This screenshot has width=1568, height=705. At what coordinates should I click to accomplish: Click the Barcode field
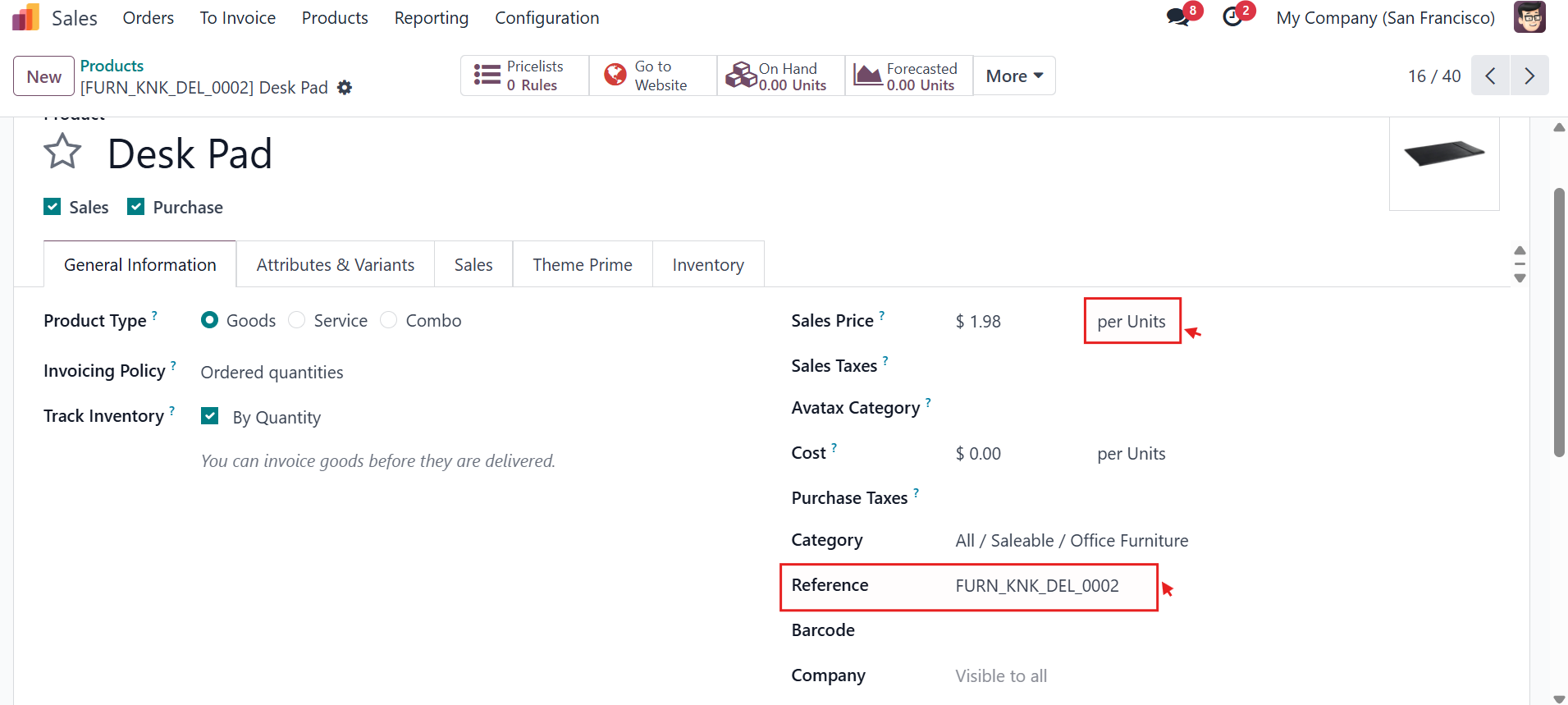click(1223, 630)
